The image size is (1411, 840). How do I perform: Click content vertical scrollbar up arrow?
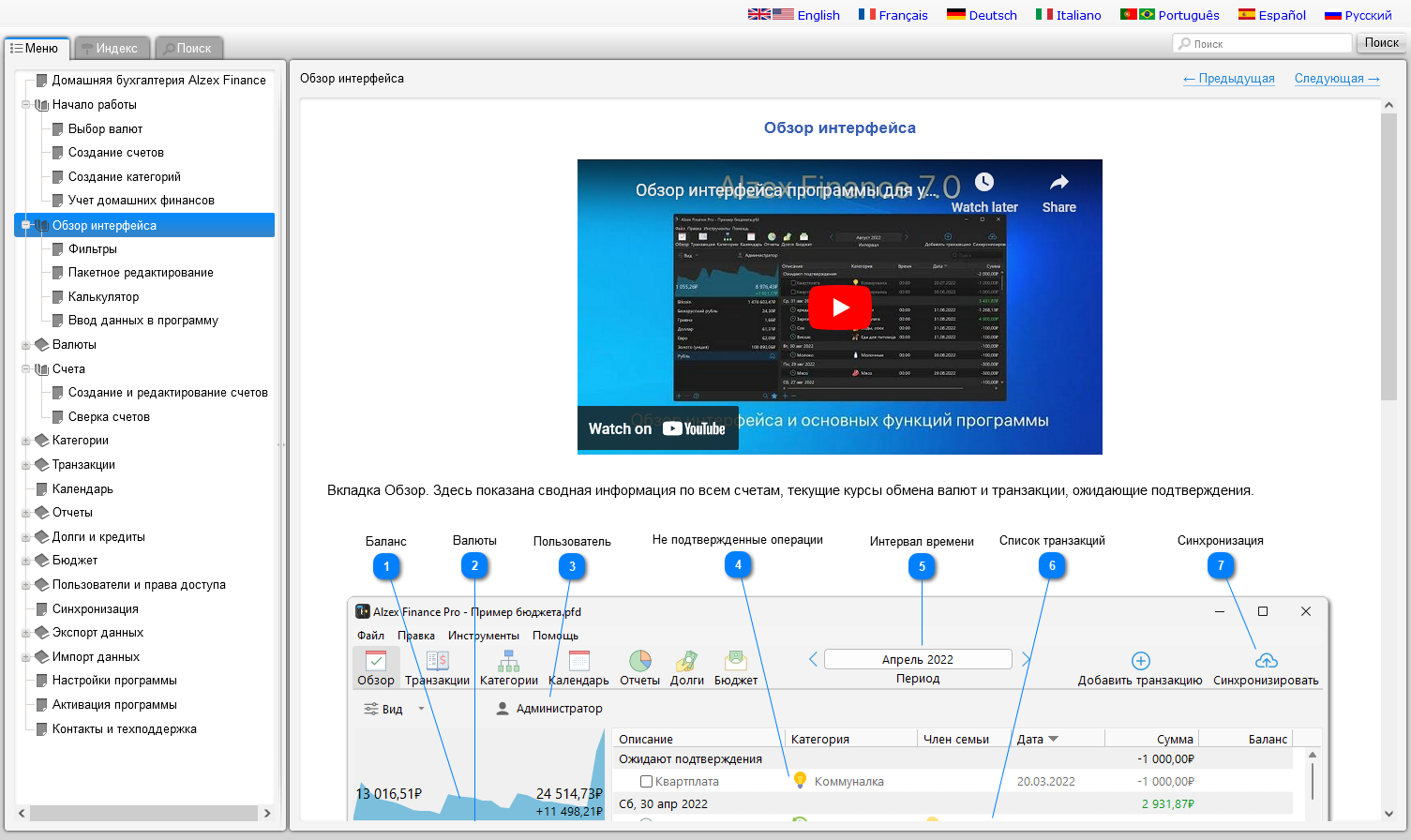[1388, 106]
